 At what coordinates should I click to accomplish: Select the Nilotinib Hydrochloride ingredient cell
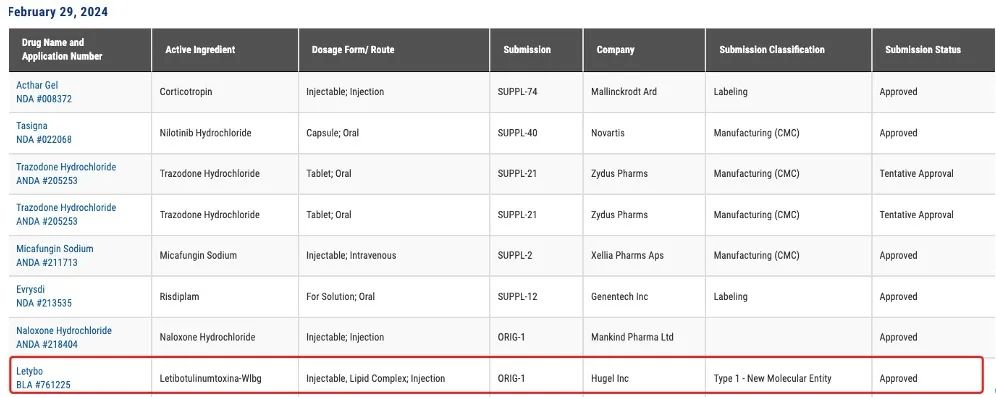[225, 133]
